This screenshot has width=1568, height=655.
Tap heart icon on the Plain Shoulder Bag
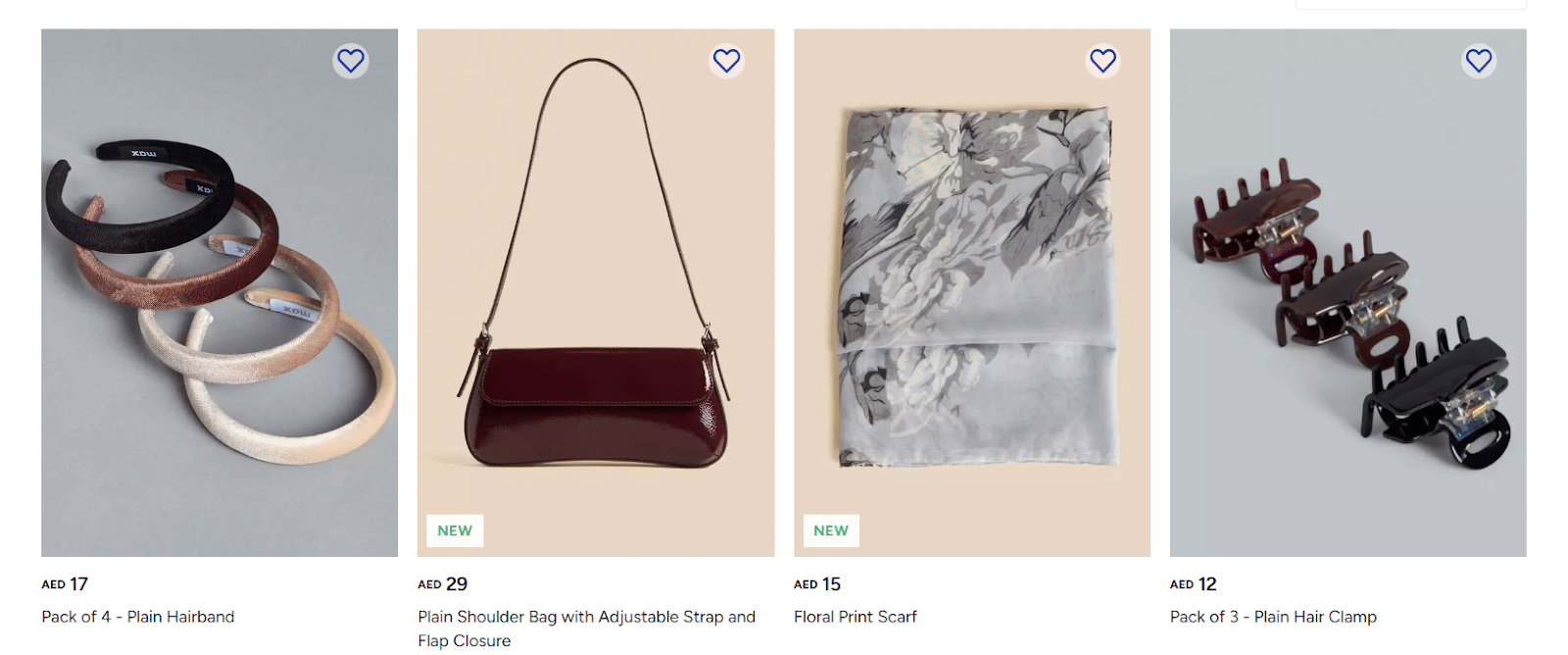[x=726, y=61]
